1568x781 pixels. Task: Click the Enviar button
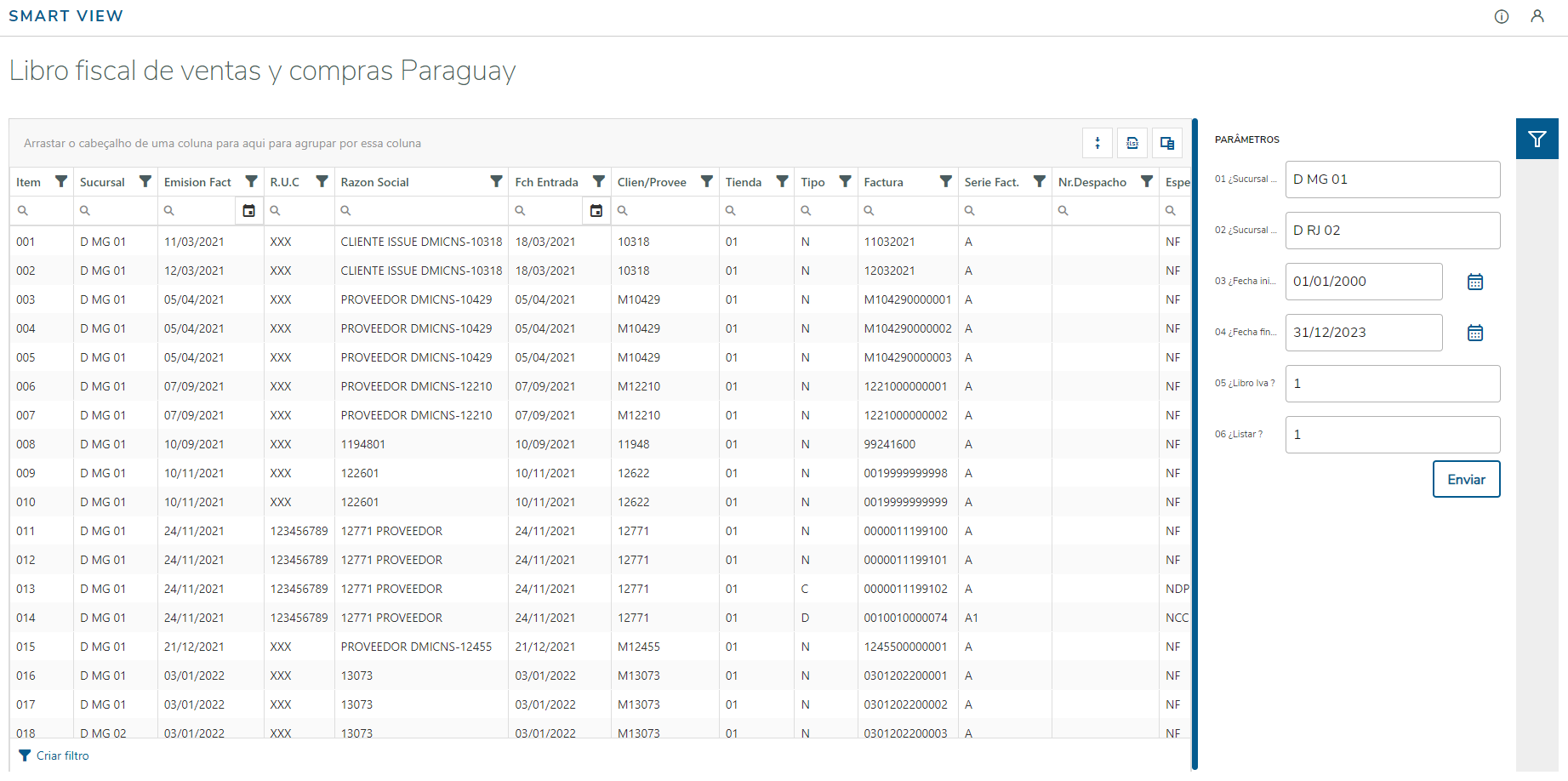pos(1466,479)
